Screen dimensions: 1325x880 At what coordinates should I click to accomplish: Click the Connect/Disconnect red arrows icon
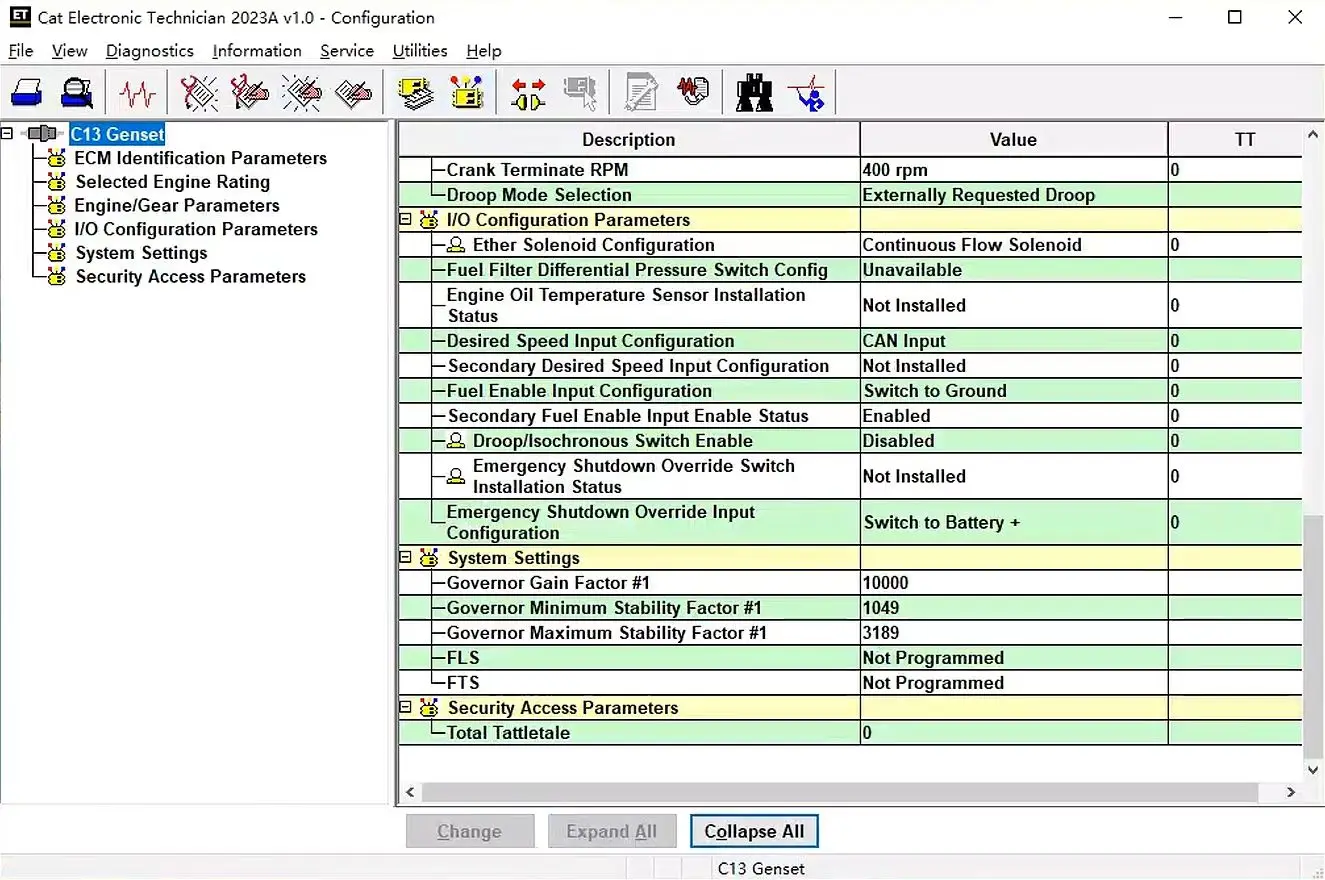(528, 93)
